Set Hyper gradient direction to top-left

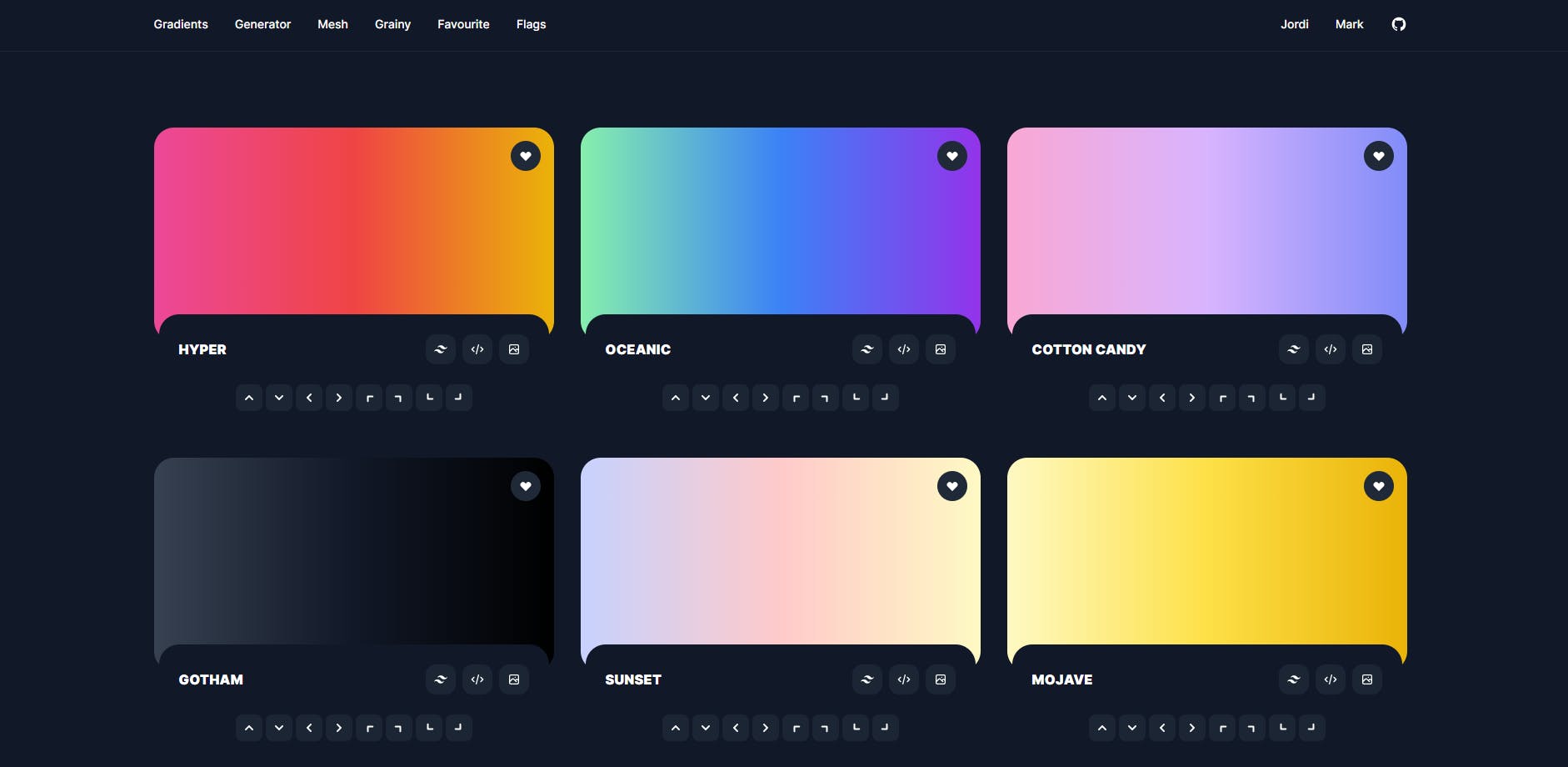coord(369,398)
